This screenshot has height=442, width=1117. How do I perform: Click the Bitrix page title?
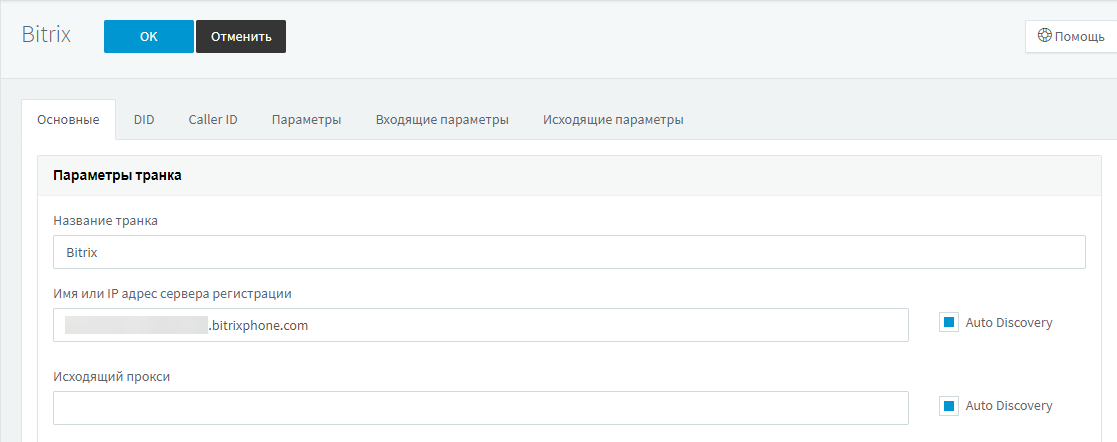click(x=47, y=33)
